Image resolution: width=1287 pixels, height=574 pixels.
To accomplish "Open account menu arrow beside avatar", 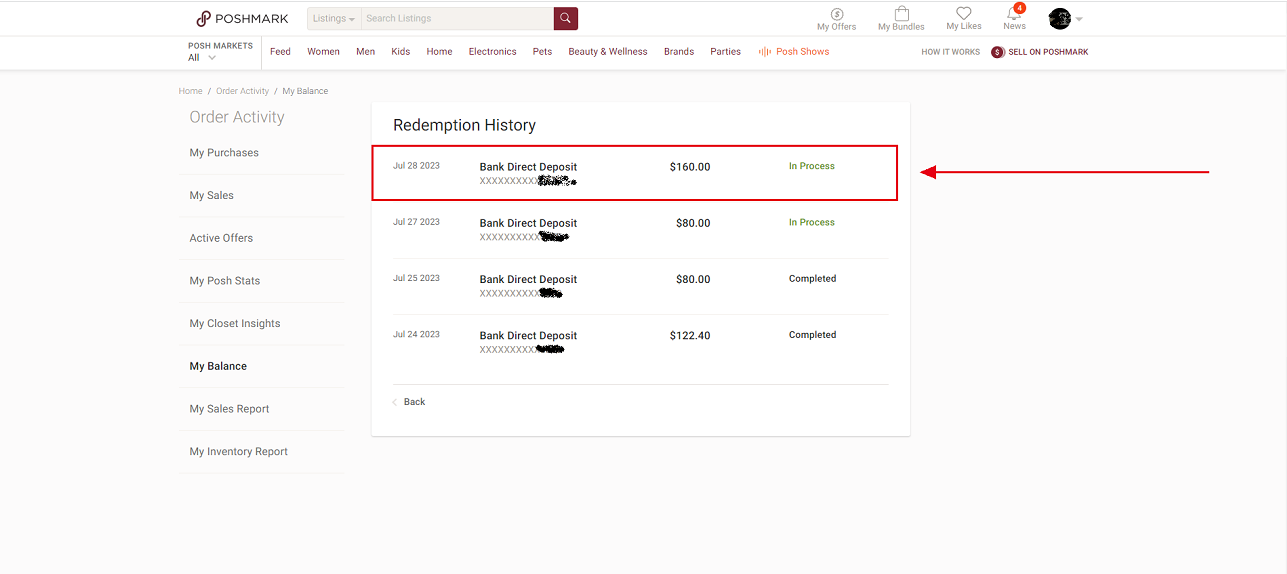I will tap(1079, 19).
